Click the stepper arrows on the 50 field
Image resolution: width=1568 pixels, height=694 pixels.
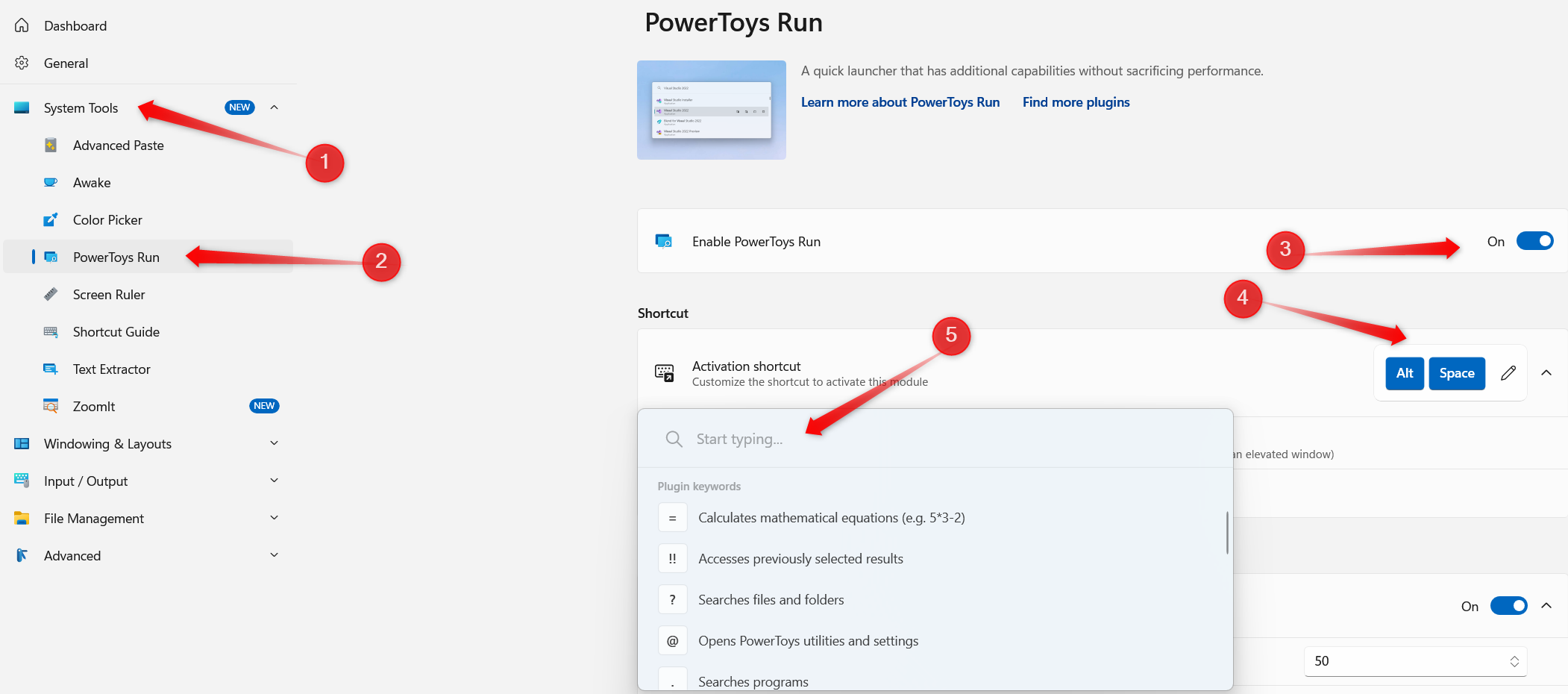[x=1514, y=661]
